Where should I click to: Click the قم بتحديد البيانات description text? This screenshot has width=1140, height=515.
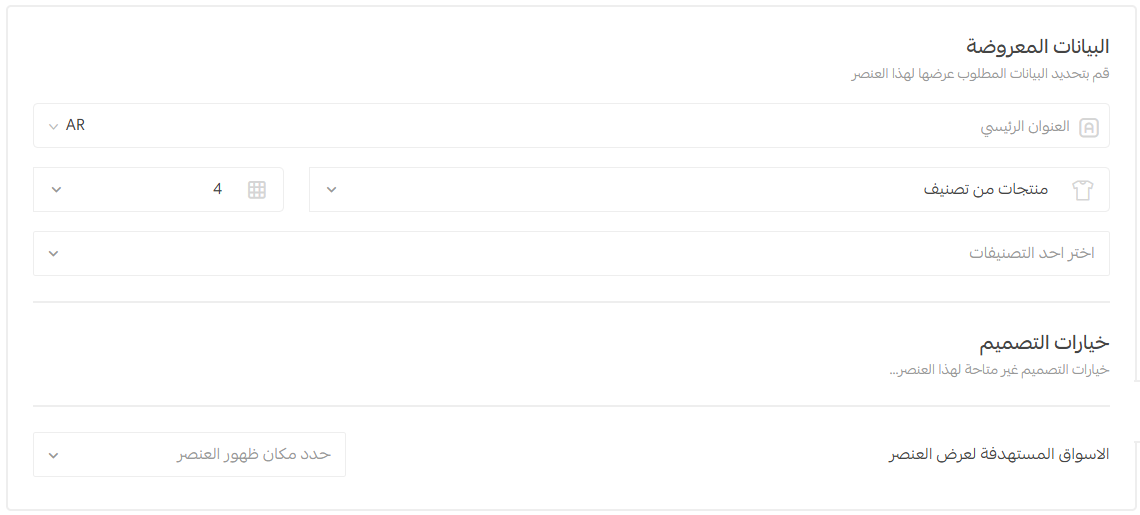point(980,75)
